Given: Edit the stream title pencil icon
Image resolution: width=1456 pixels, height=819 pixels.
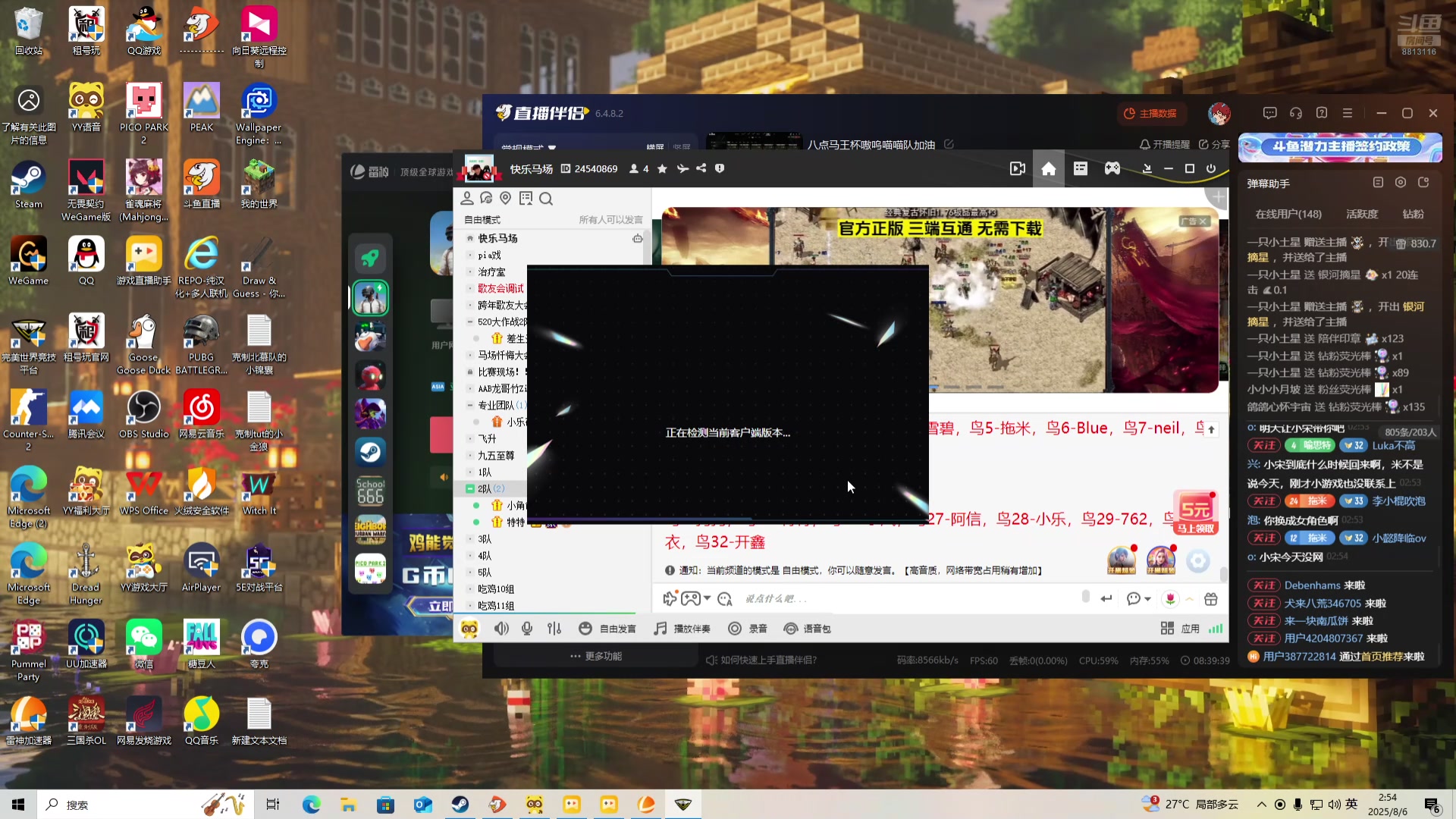Looking at the screenshot, I should pyautogui.click(x=949, y=144).
